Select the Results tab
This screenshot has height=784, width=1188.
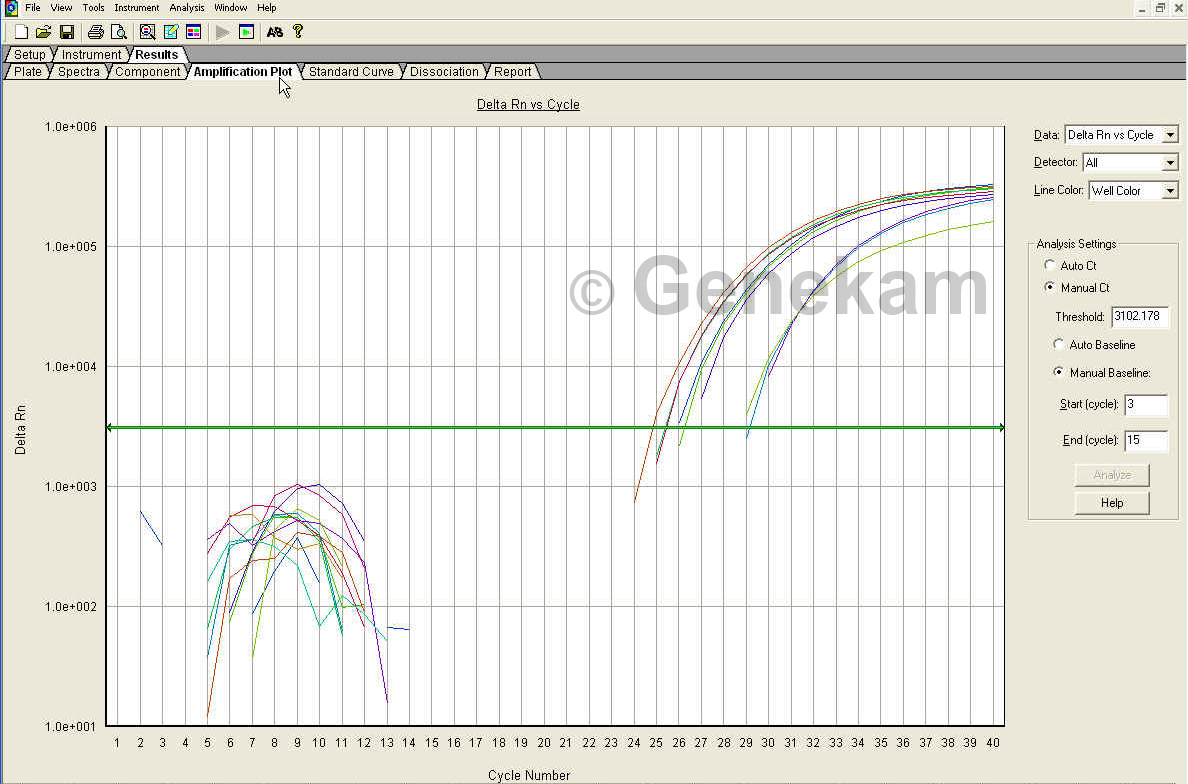tap(157, 55)
